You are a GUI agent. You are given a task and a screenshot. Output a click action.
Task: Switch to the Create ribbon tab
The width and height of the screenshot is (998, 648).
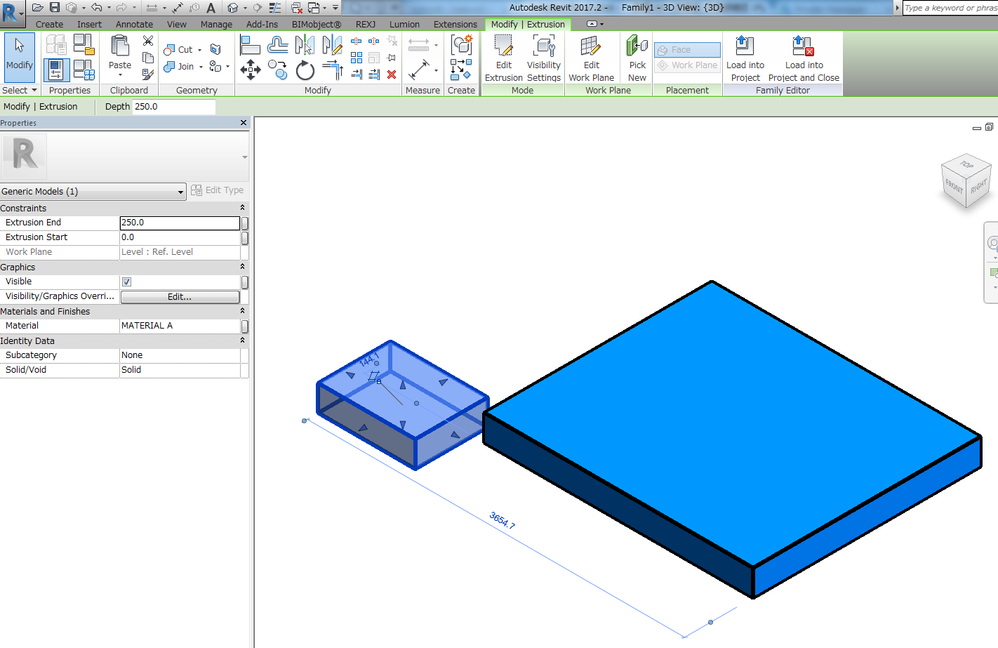pos(49,24)
